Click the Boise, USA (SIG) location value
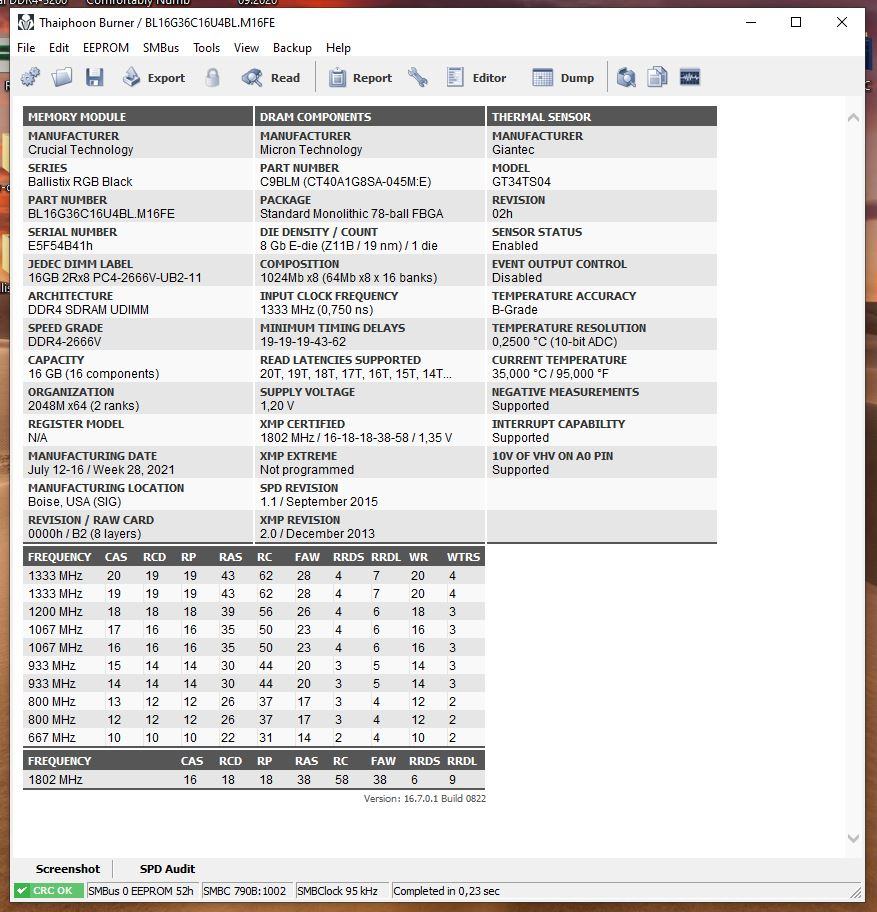This screenshot has width=877, height=912. tap(74, 501)
